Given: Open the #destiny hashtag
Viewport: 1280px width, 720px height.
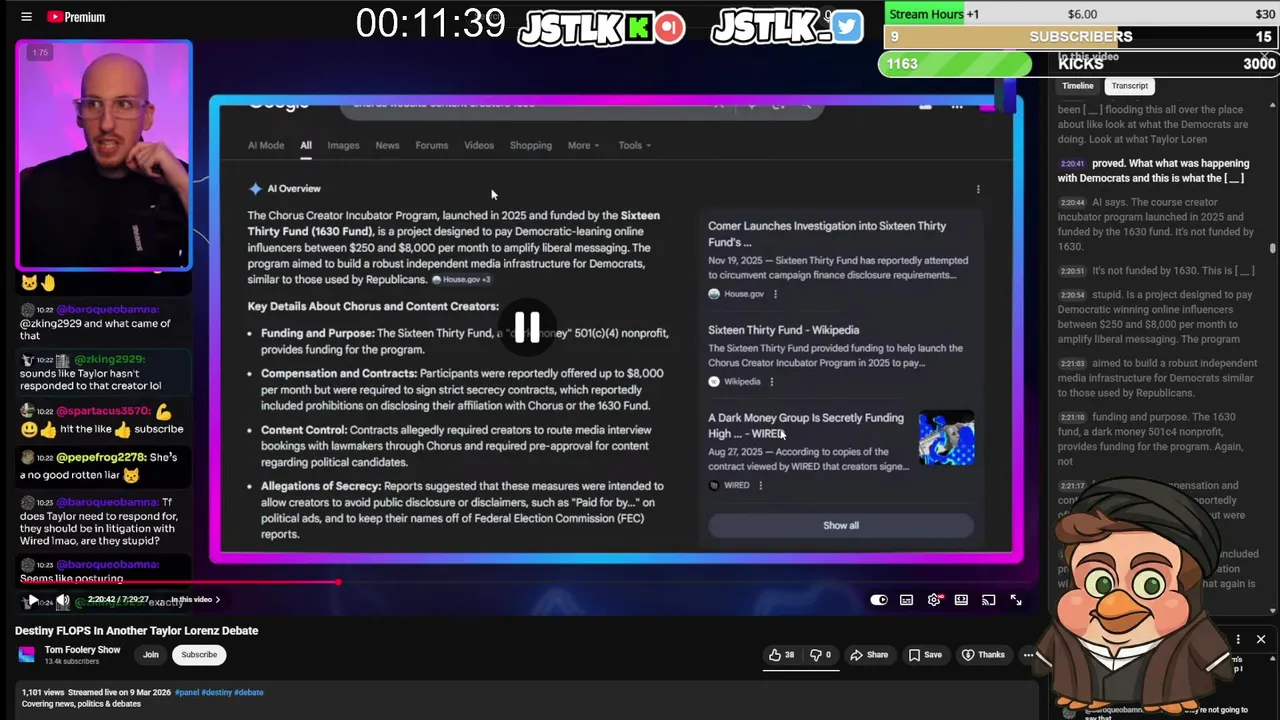Looking at the screenshot, I should pyautogui.click(x=216, y=692).
